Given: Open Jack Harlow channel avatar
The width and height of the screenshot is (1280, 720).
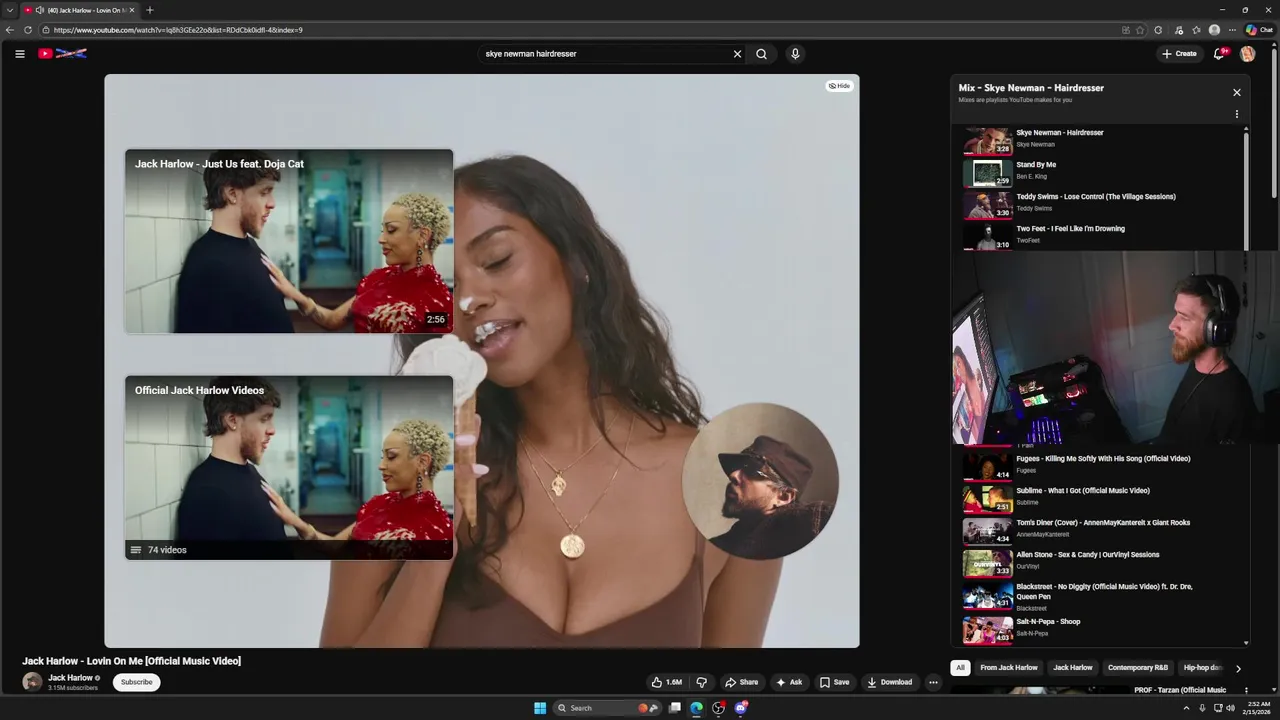Looking at the screenshot, I should [x=32, y=682].
